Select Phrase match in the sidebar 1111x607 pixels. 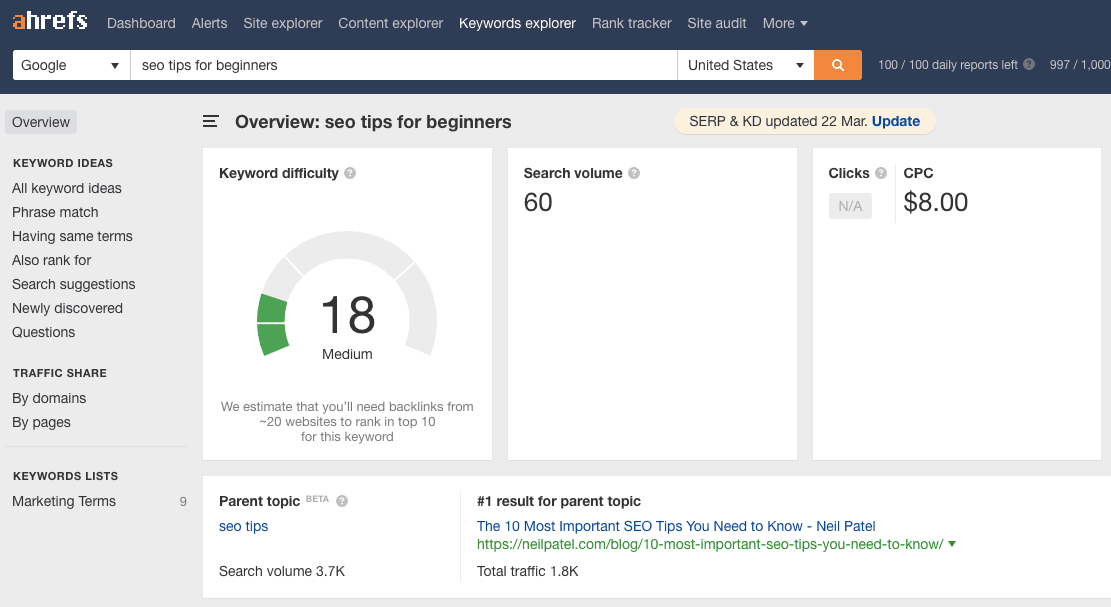(x=55, y=212)
